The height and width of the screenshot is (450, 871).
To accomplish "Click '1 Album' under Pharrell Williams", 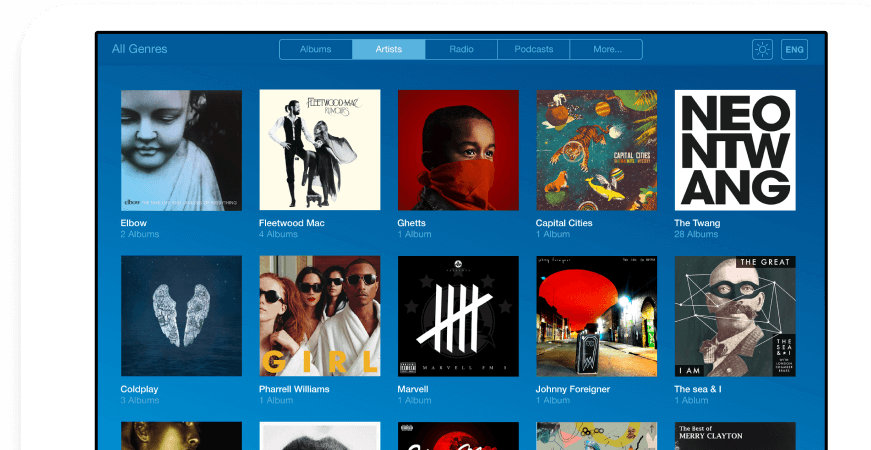I will 276,400.
